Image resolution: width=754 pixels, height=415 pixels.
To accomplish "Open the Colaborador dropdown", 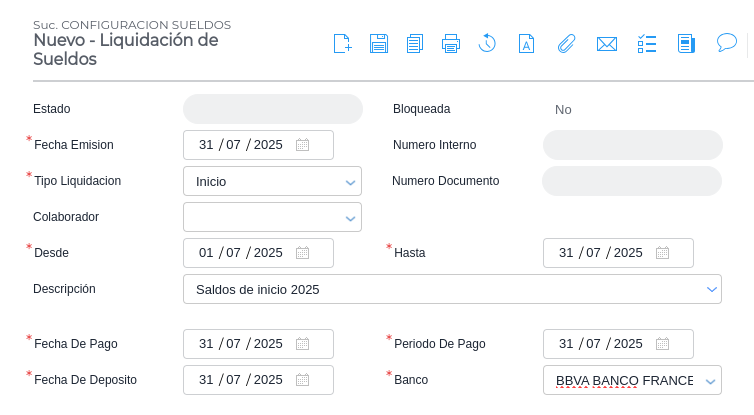I will pos(350,218).
